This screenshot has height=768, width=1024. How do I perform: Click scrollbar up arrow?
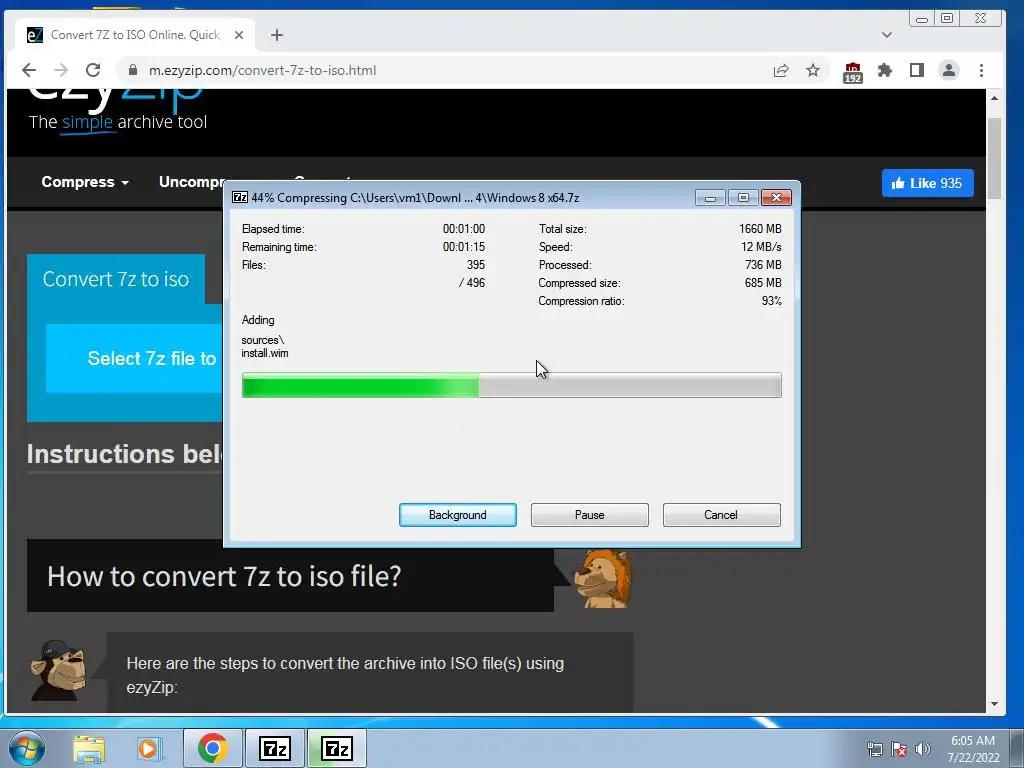point(994,98)
